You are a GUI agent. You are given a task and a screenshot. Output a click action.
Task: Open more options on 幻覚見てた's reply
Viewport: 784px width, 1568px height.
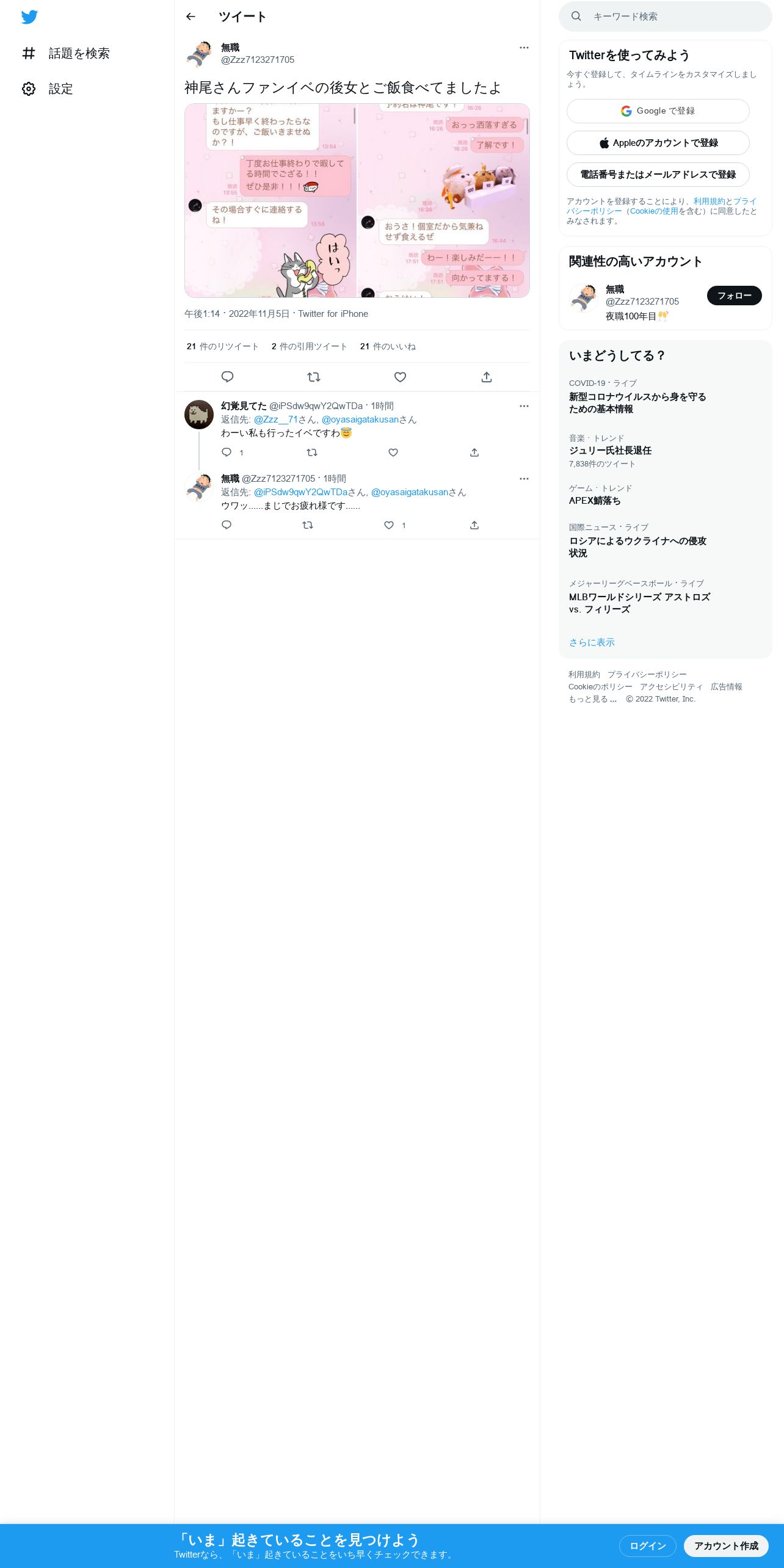(524, 406)
